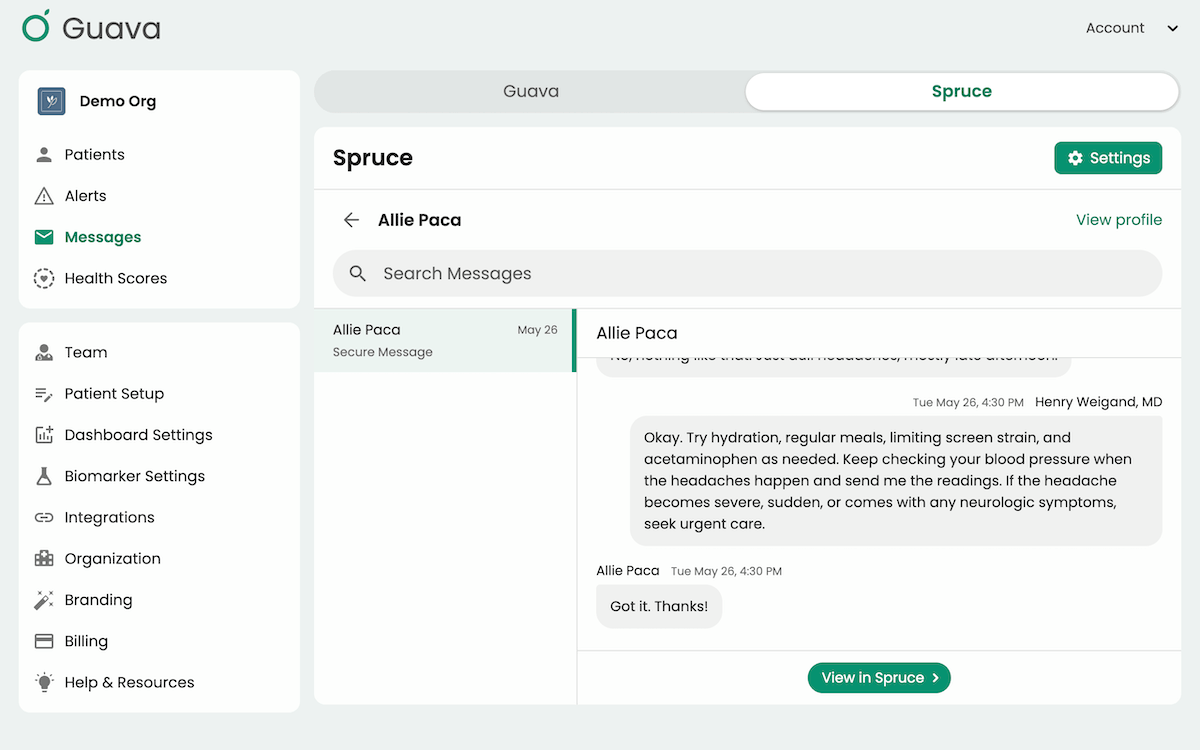The height and width of the screenshot is (750, 1200).
Task: Go back using the left arrow
Action: click(x=351, y=220)
